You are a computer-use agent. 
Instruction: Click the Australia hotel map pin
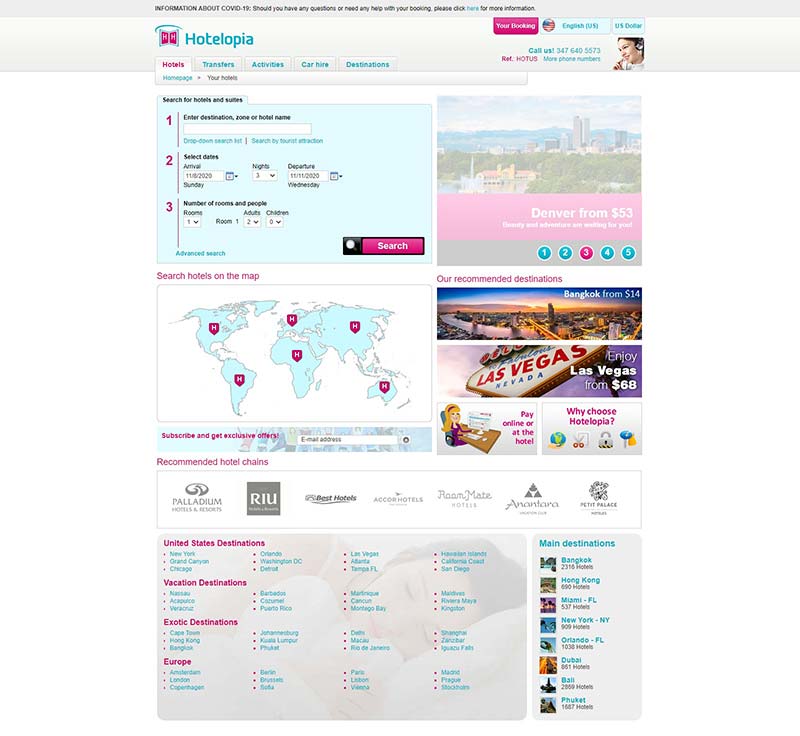(x=384, y=387)
